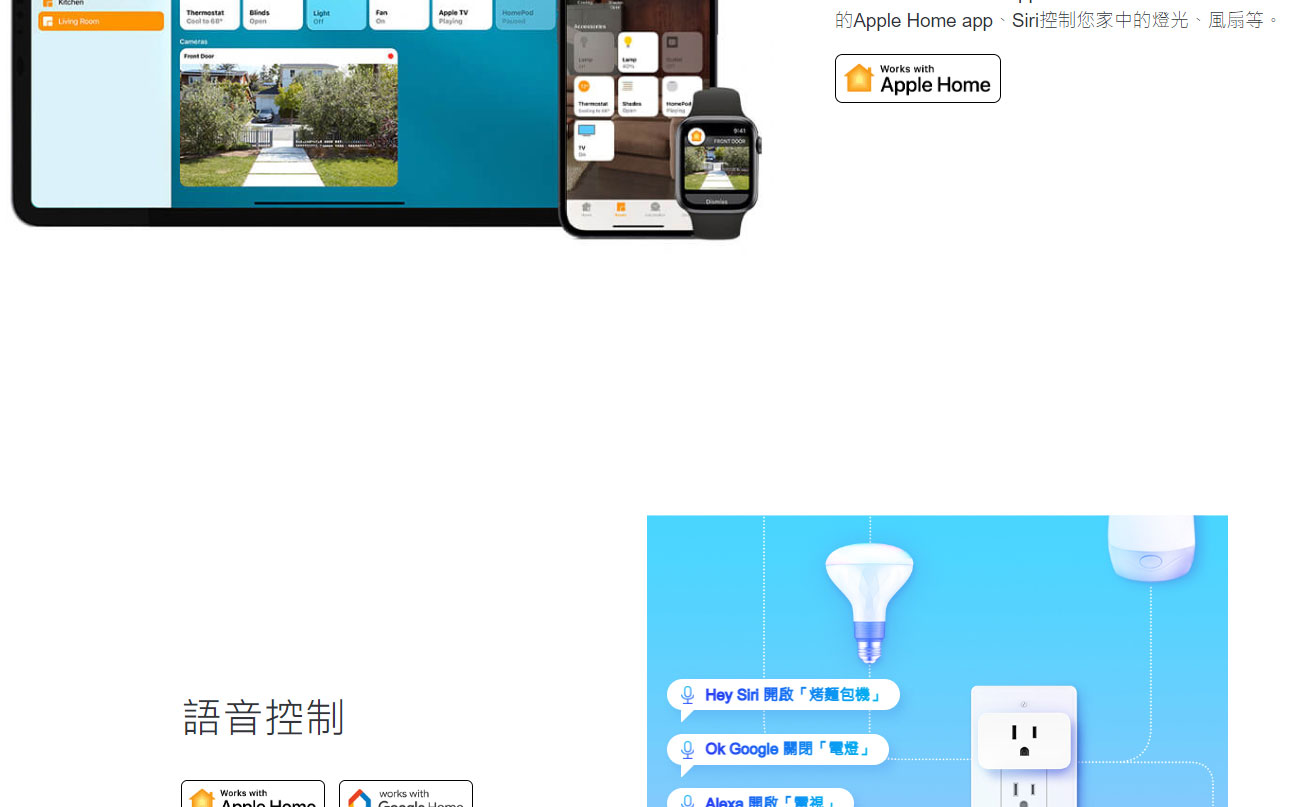Toggle the Light tile on the iPad
This screenshot has height=807, width=1293.
pyautogui.click(x=337, y=14)
